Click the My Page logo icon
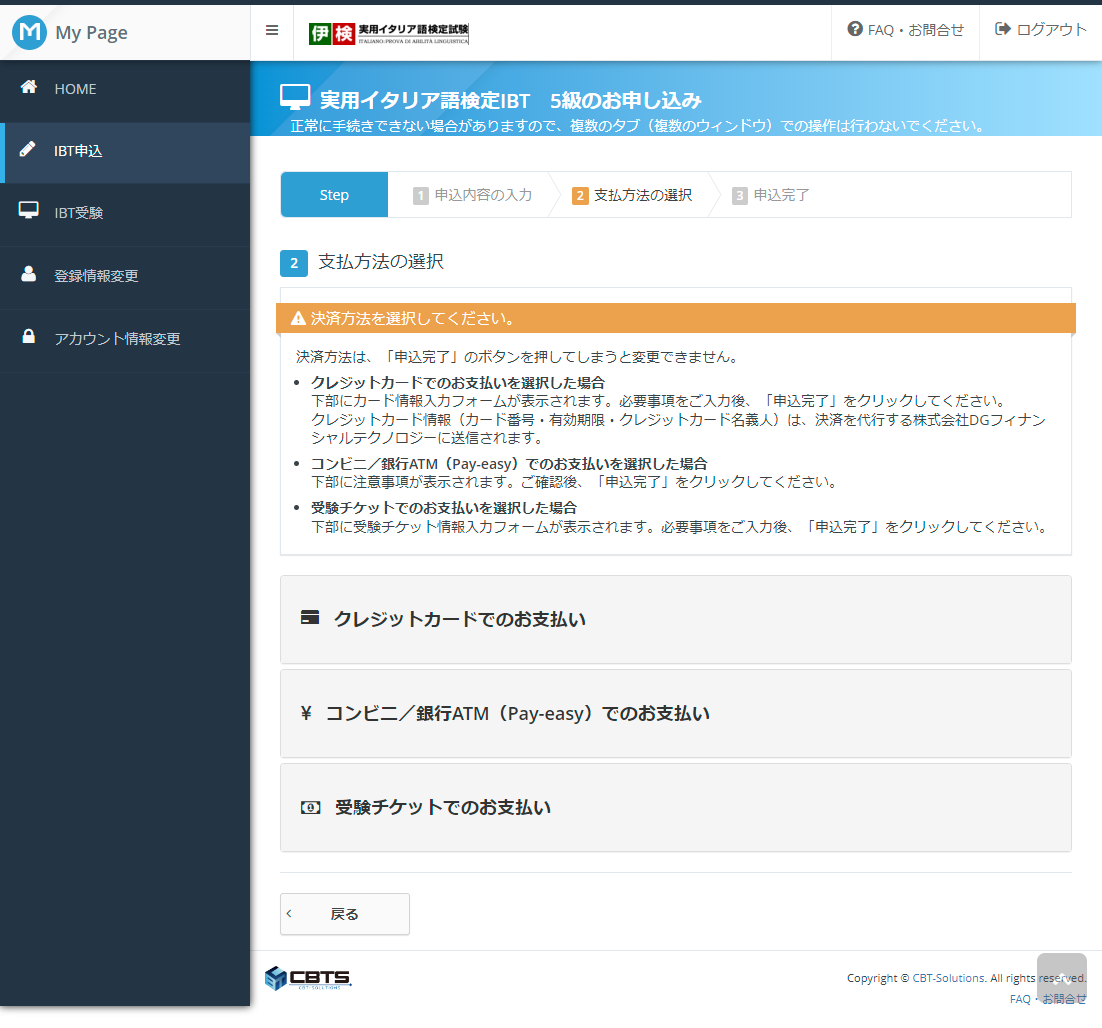Image resolution: width=1102 pixels, height=1028 pixels. (x=30, y=32)
